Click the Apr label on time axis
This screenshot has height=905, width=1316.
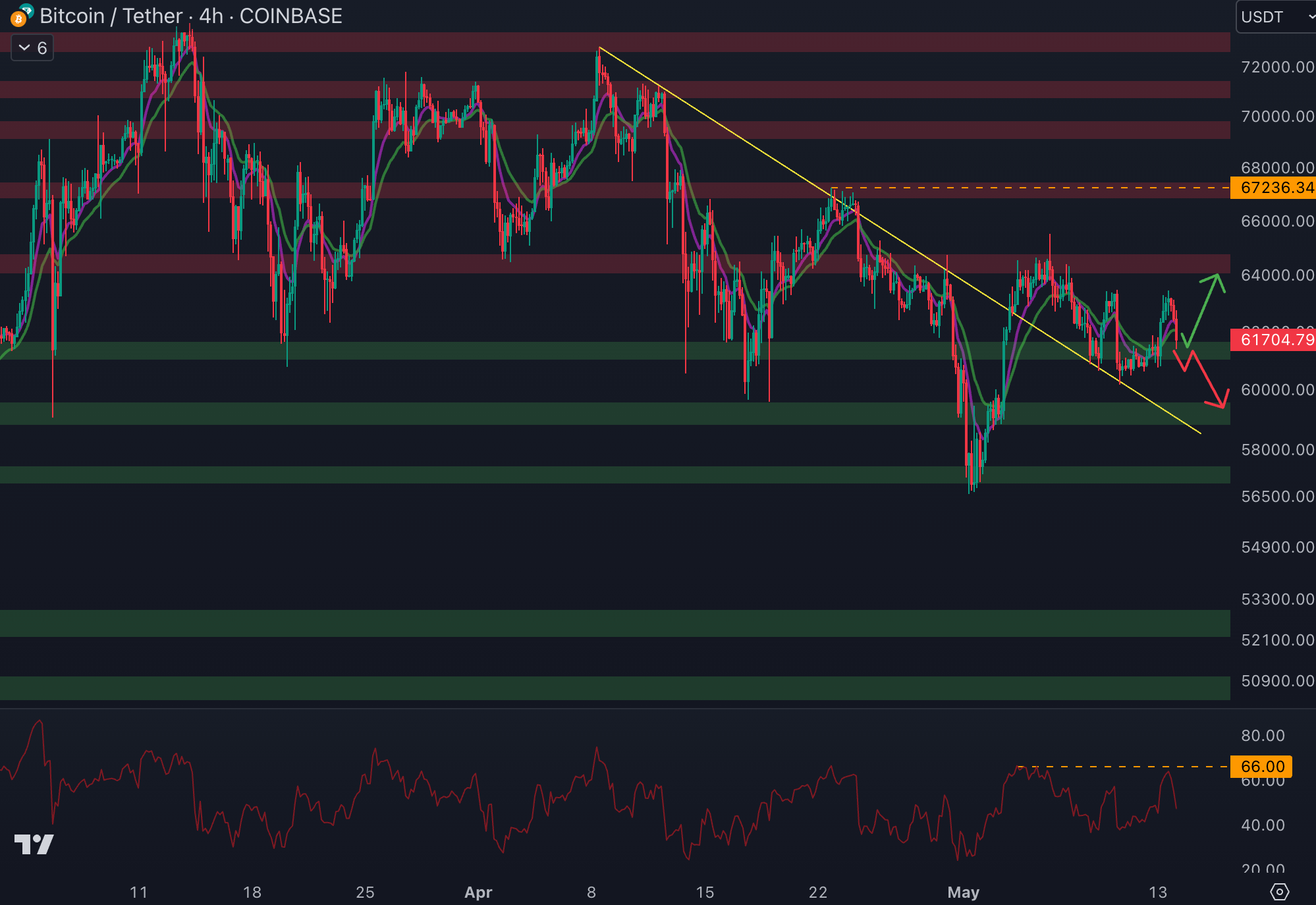[478, 892]
